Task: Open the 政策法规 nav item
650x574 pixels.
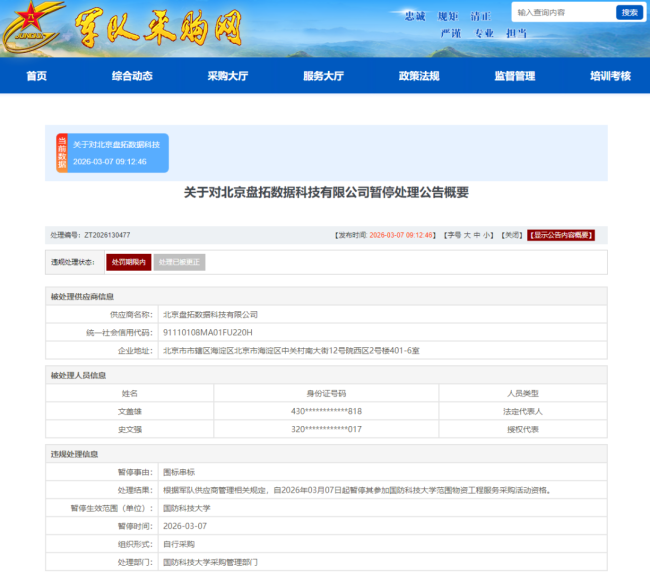Action: (419, 76)
